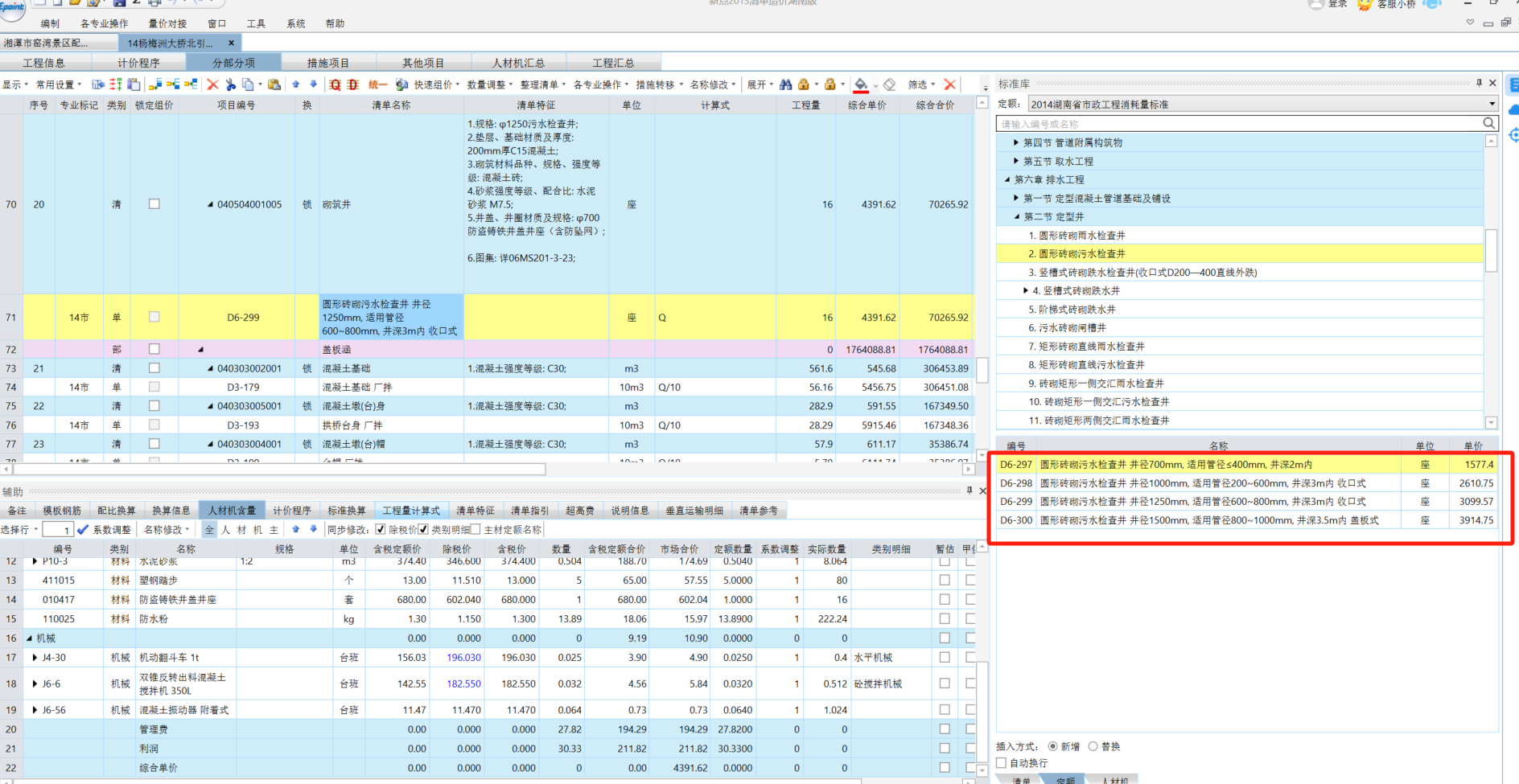
Task: Click the eraser clear color icon
Action: pyautogui.click(x=889, y=84)
